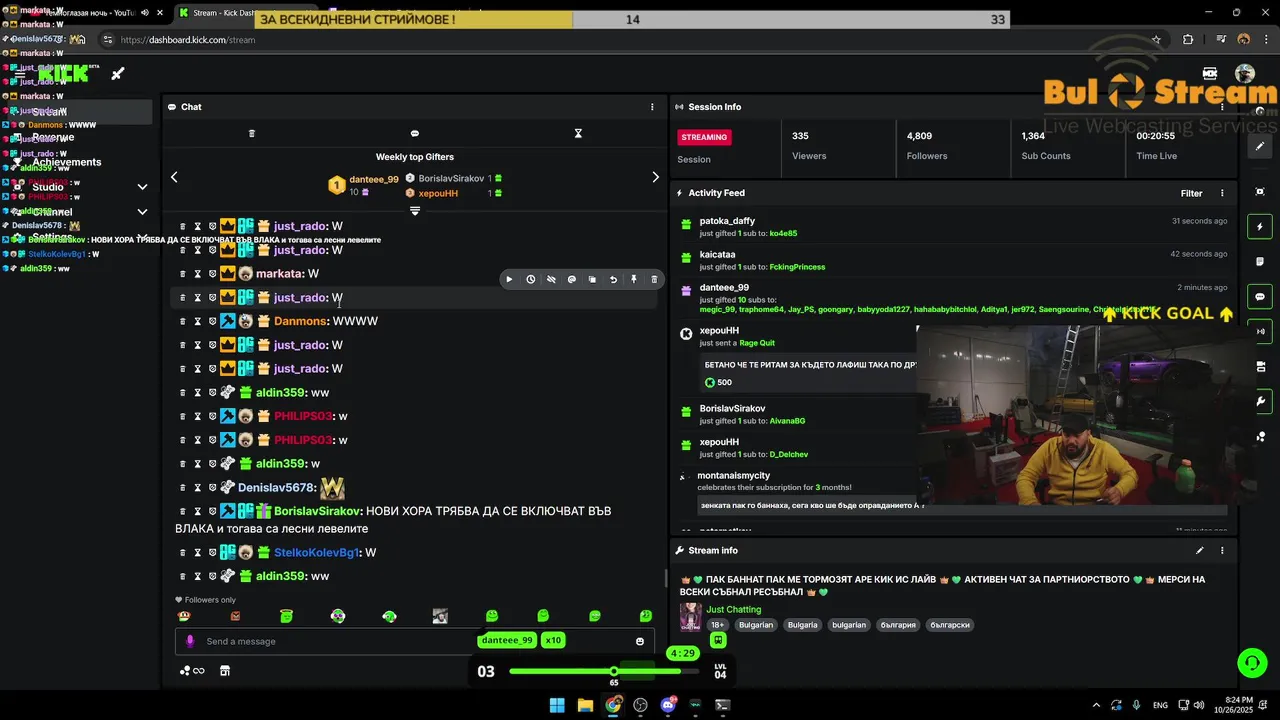Click FckingPrincess recipient link
Image resolution: width=1280 pixels, height=720 pixels.
coord(797,267)
